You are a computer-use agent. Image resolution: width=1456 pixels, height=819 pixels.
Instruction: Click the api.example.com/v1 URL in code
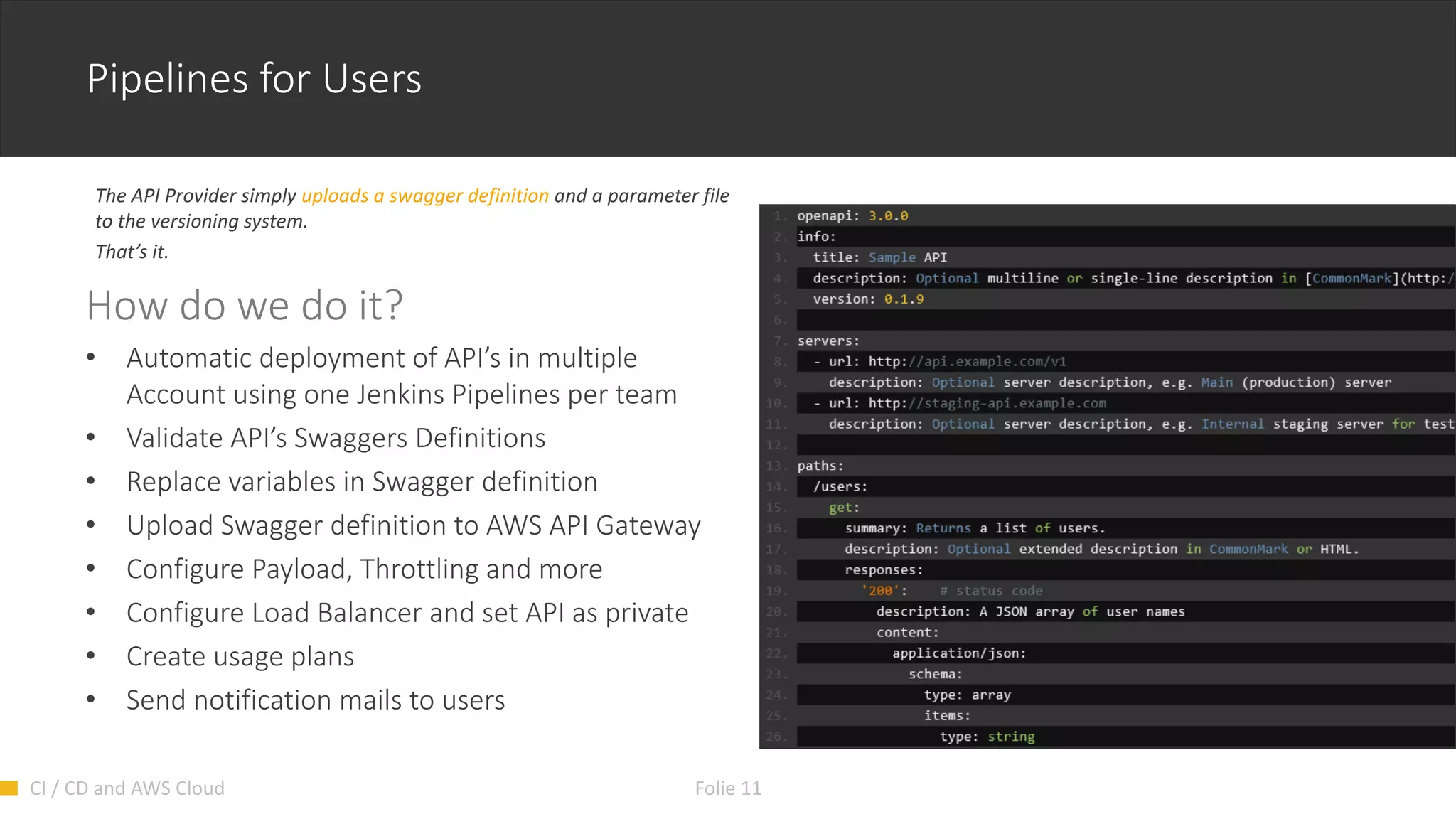967,362
